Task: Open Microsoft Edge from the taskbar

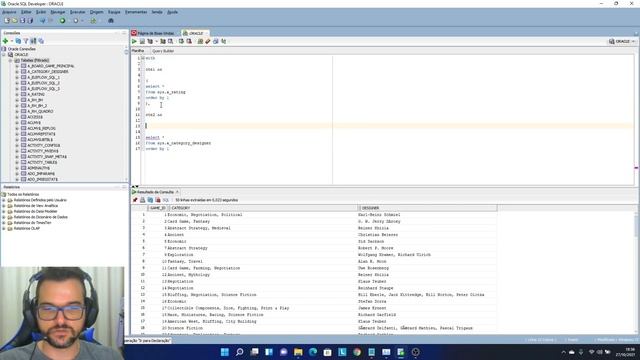Action: [313, 352]
